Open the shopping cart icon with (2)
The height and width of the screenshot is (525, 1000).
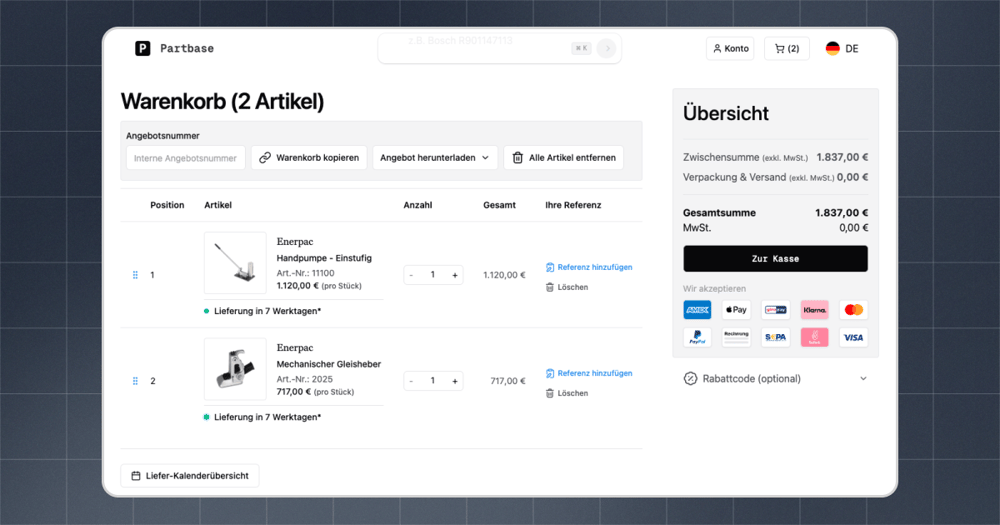(786, 48)
